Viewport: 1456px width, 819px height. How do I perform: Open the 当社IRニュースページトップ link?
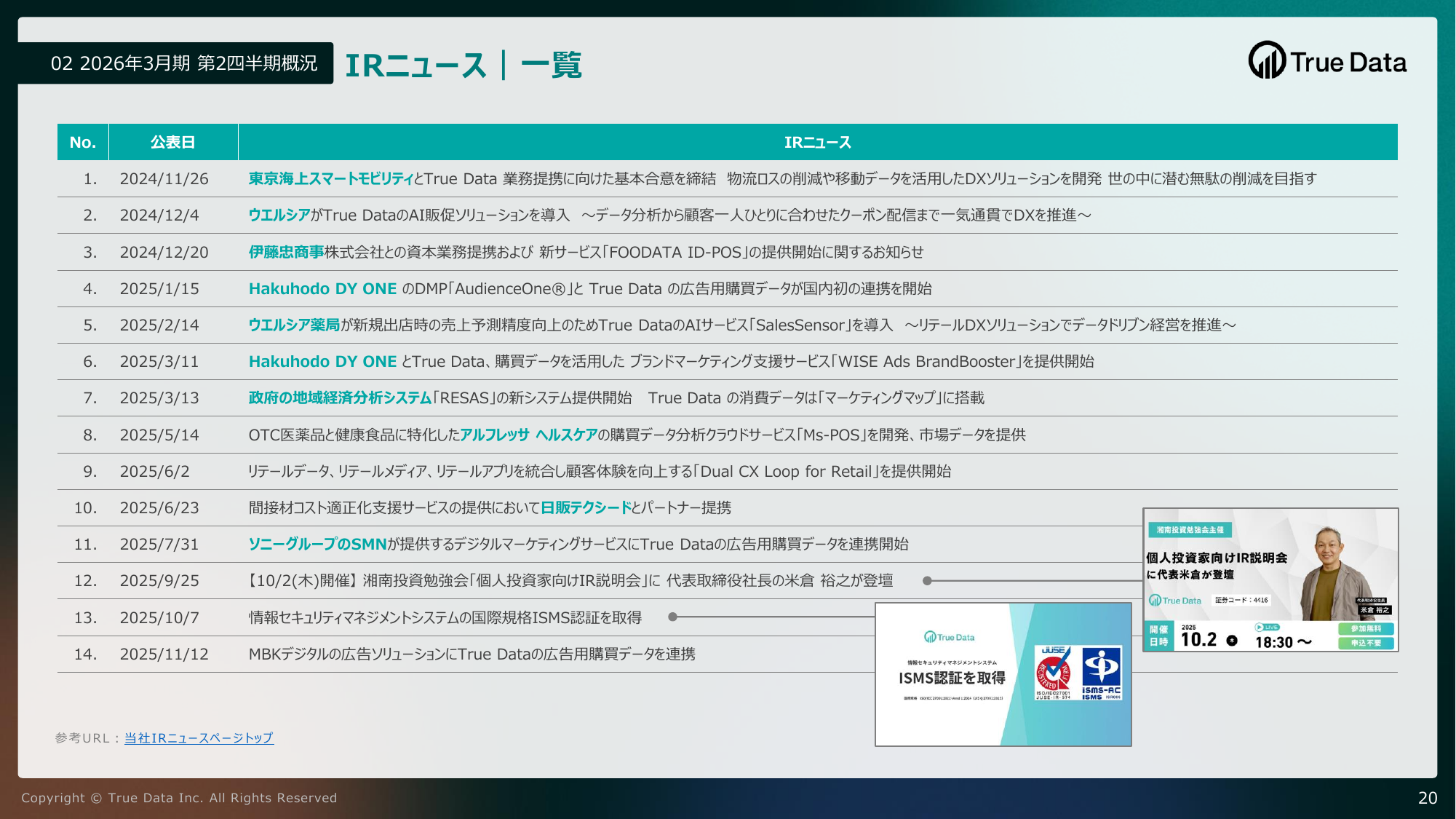(199, 737)
